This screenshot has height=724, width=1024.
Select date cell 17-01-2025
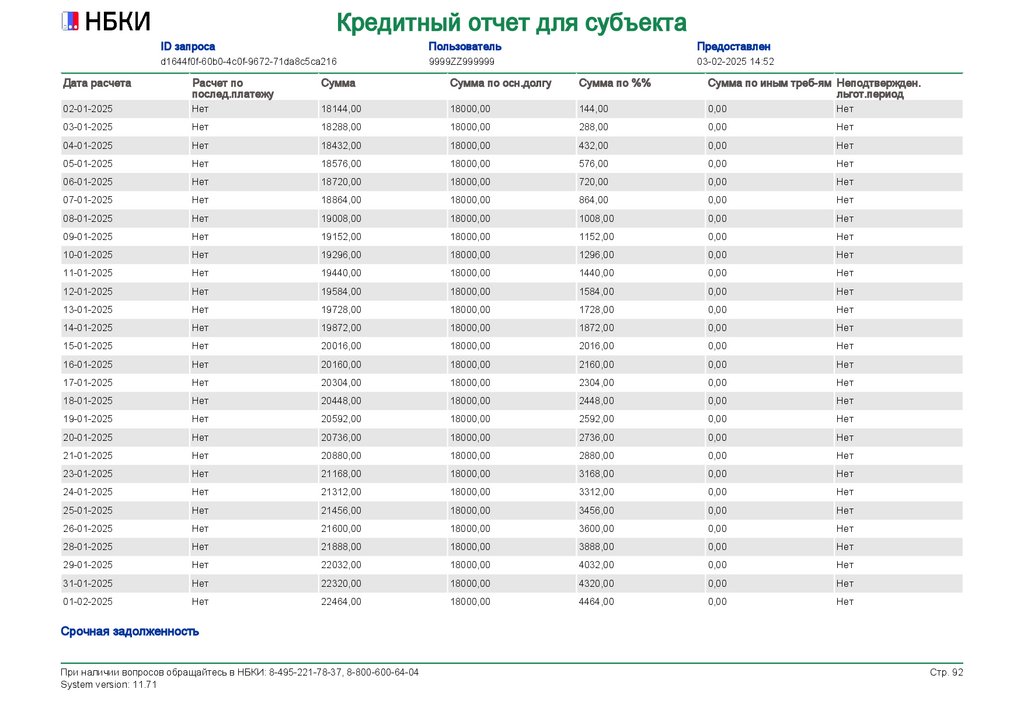click(88, 383)
